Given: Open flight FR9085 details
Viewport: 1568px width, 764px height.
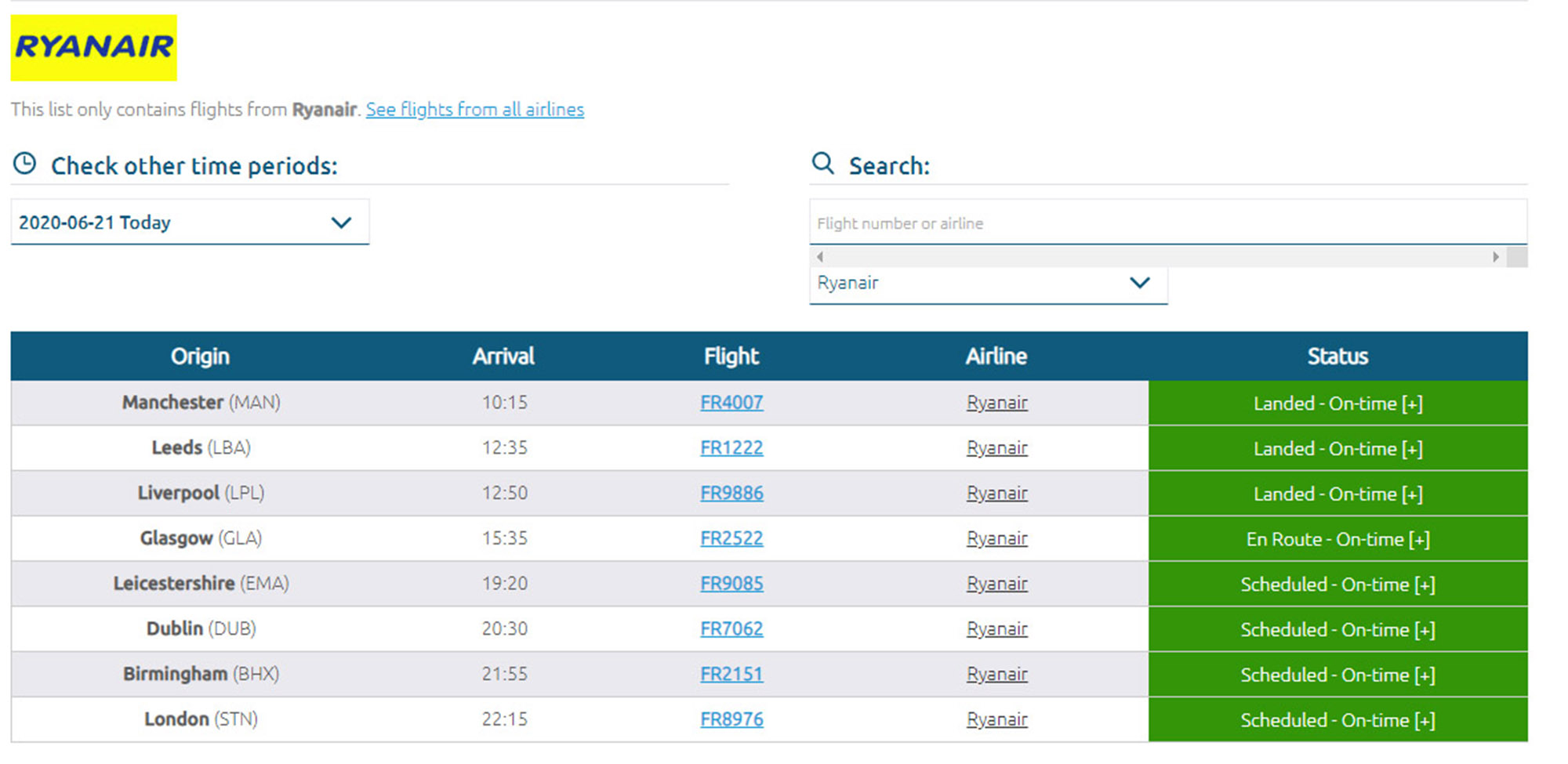Looking at the screenshot, I should (731, 584).
